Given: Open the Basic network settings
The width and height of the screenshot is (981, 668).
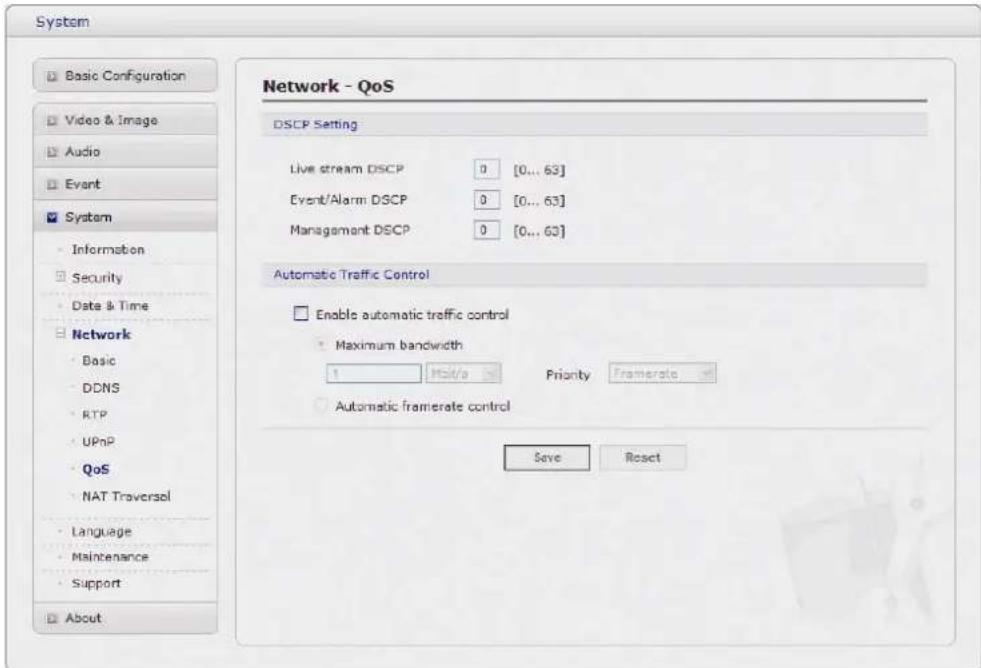Looking at the screenshot, I should click(x=99, y=361).
